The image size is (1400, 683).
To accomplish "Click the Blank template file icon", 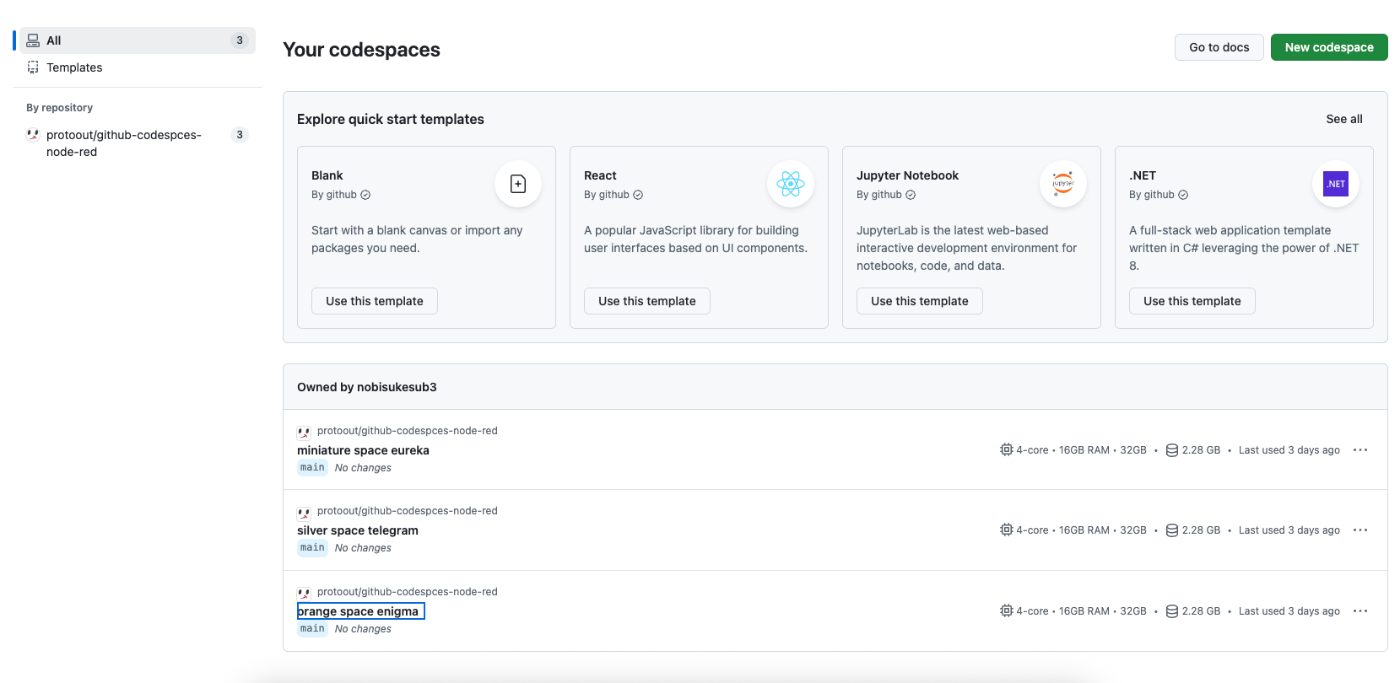I will [x=518, y=184].
